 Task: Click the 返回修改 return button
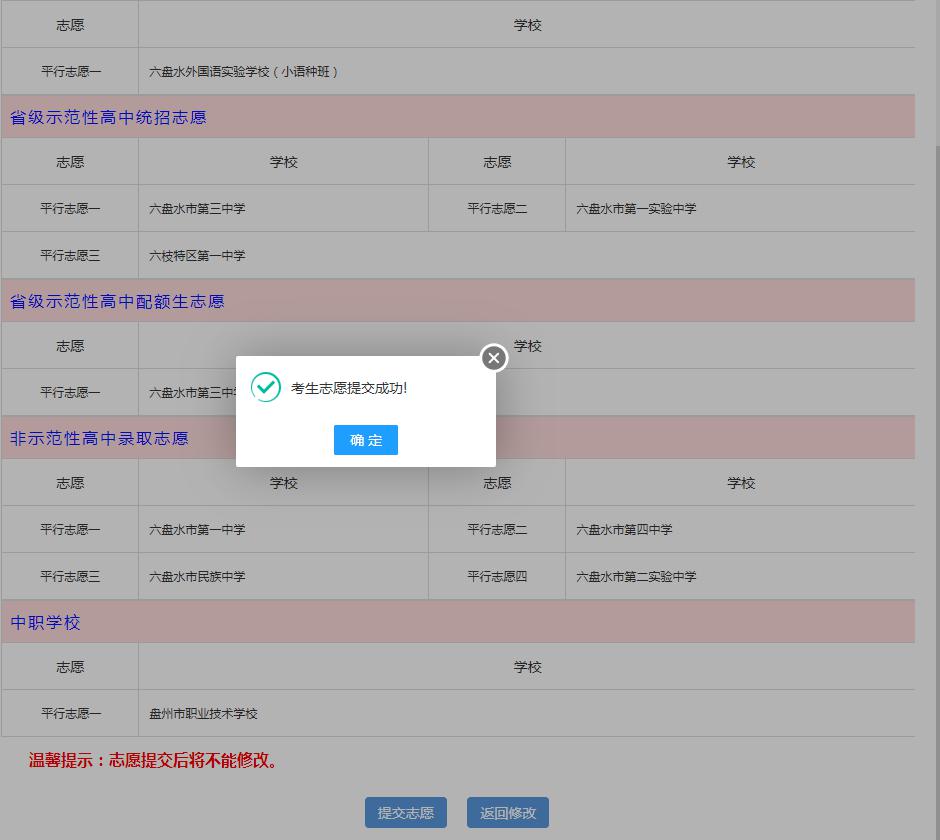tap(506, 812)
